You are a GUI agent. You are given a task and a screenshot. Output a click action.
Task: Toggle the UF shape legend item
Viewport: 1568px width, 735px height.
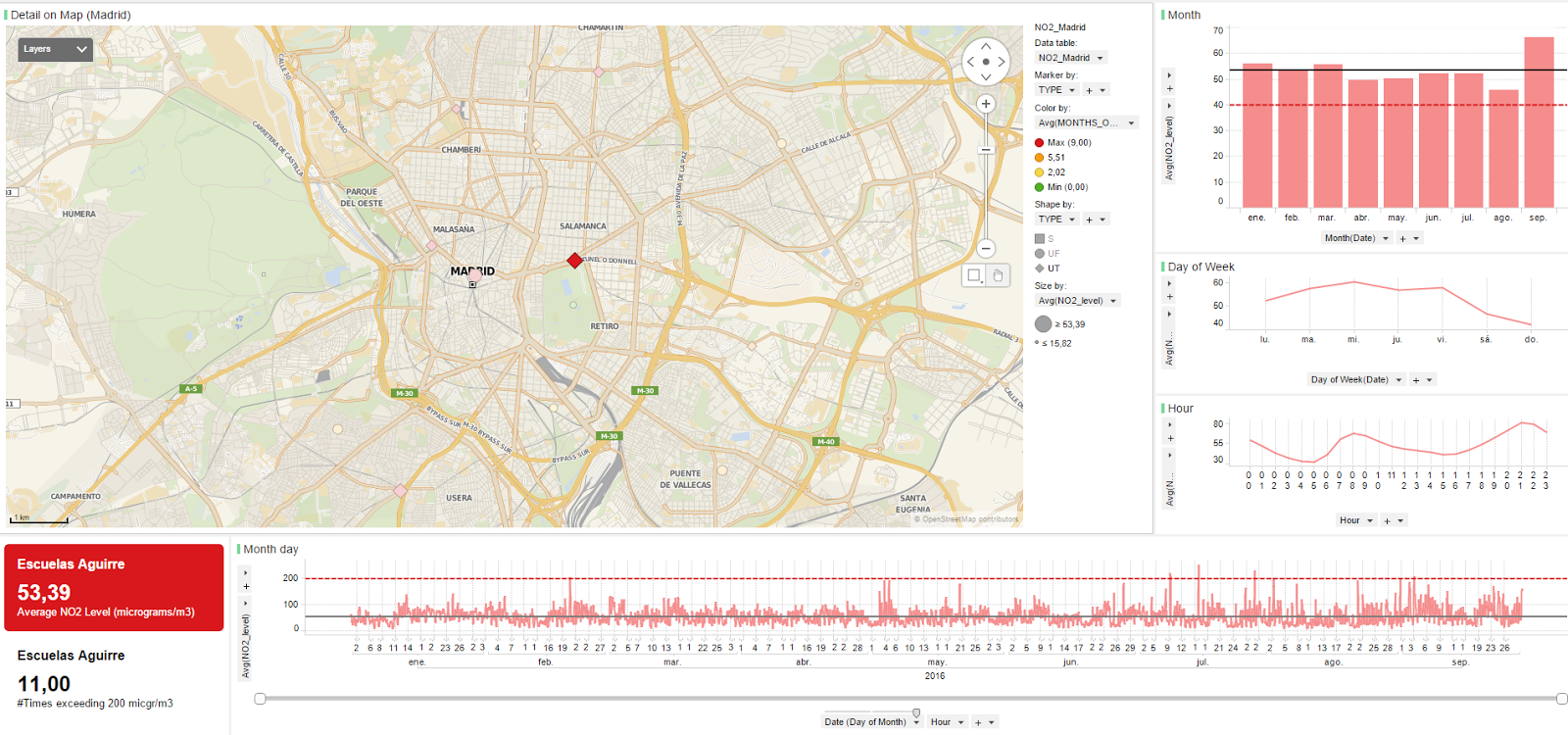(x=1048, y=254)
